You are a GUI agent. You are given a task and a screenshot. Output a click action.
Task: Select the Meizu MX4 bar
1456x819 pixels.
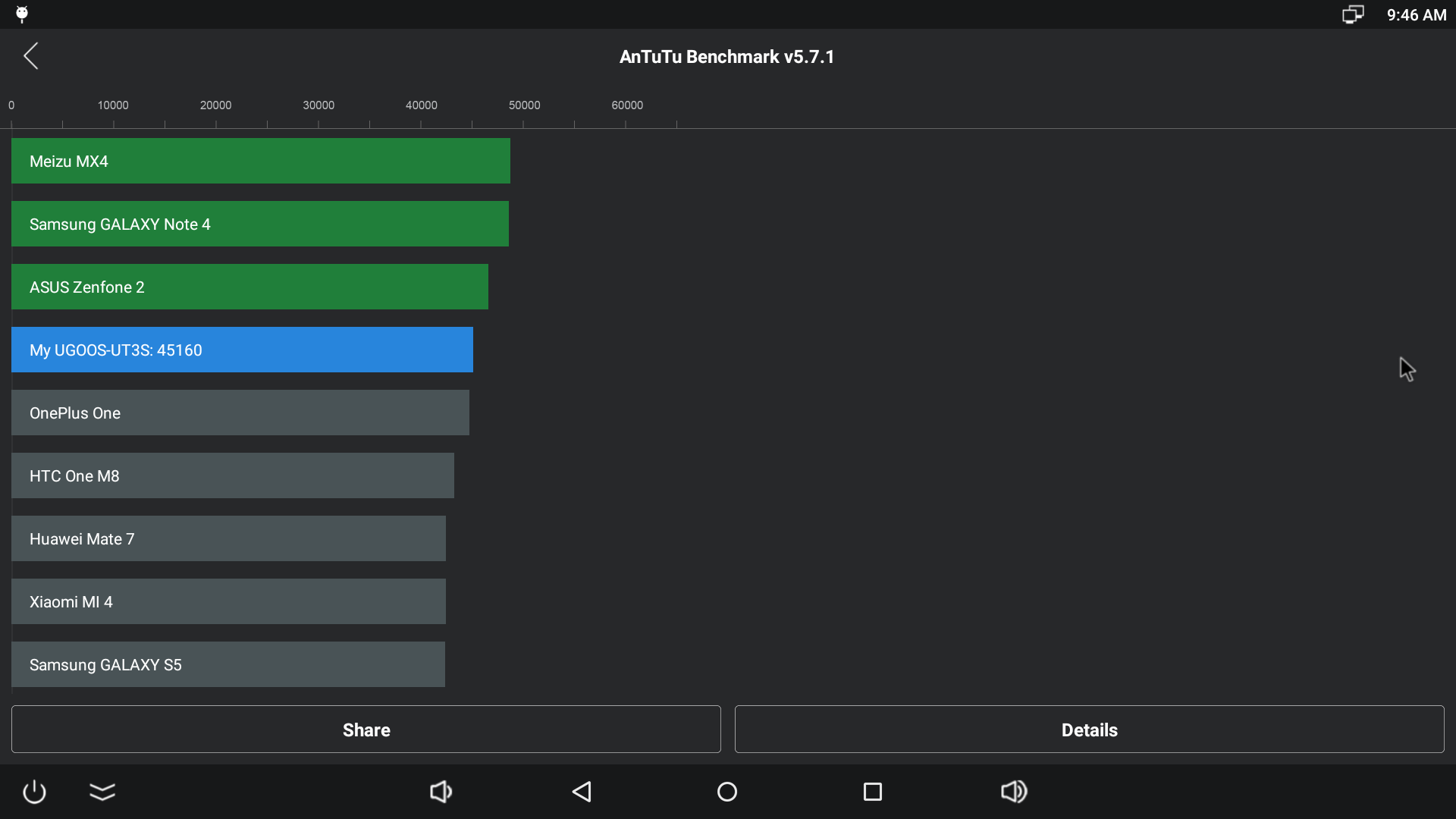click(261, 161)
